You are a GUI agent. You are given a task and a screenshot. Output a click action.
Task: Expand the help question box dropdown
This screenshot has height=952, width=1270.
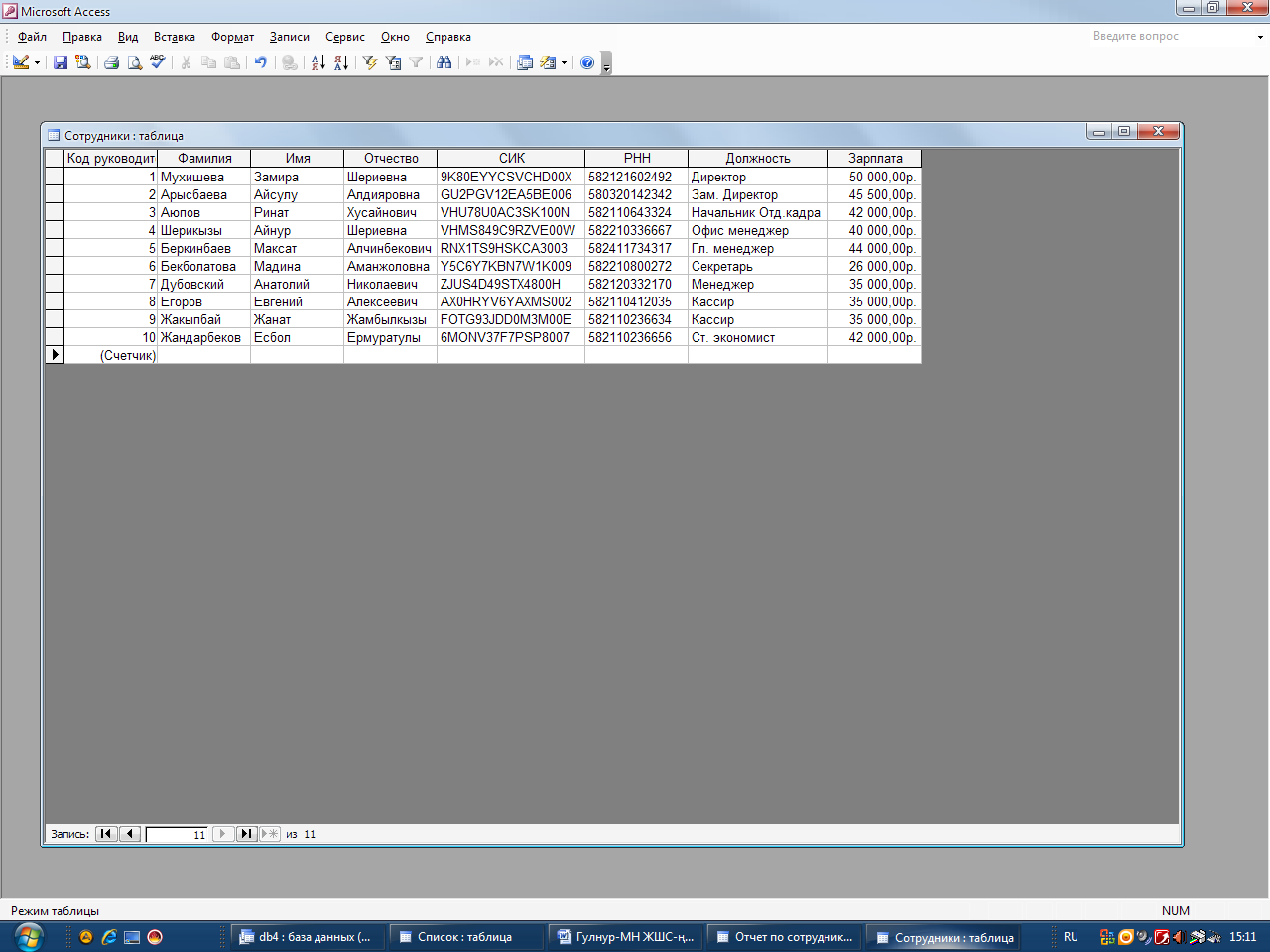click(x=1260, y=37)
